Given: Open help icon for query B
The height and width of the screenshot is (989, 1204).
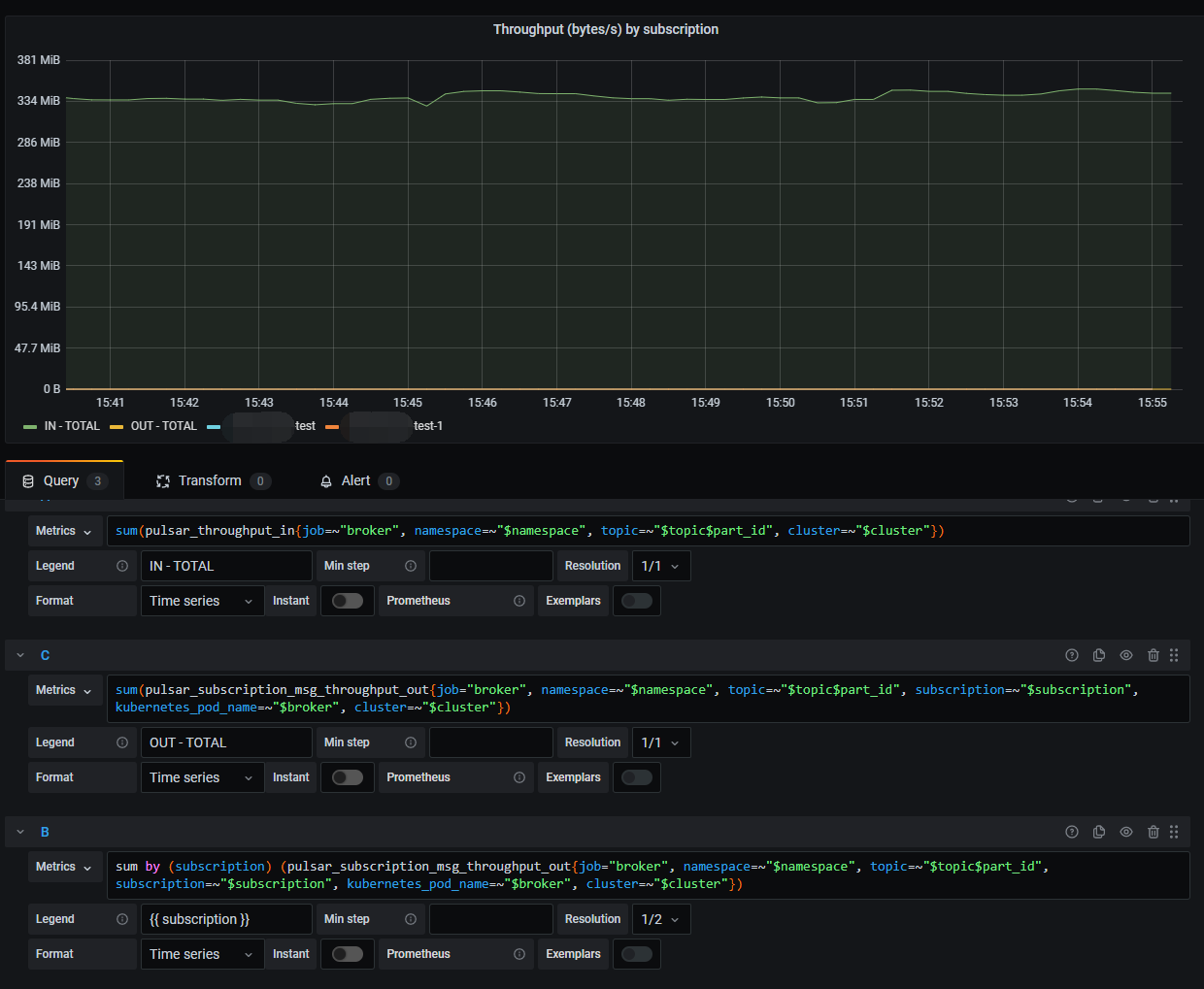Looking at the screenshot, I should [1072, 832].
